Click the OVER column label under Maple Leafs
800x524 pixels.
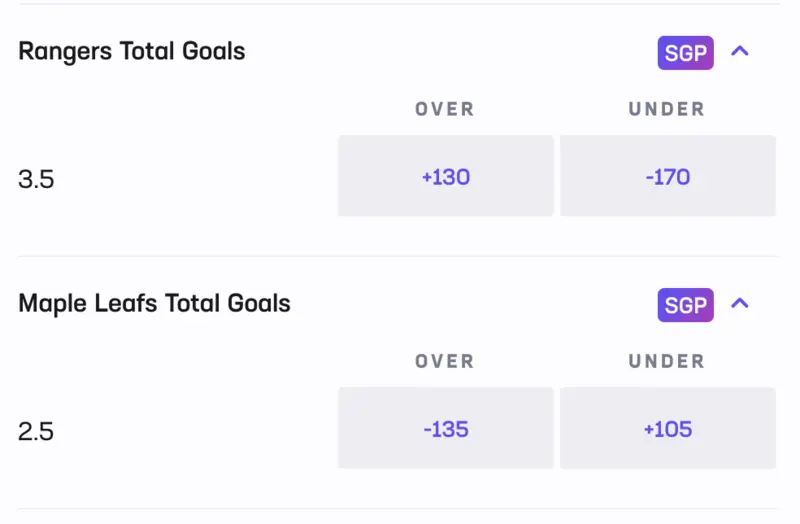[445, 361]
